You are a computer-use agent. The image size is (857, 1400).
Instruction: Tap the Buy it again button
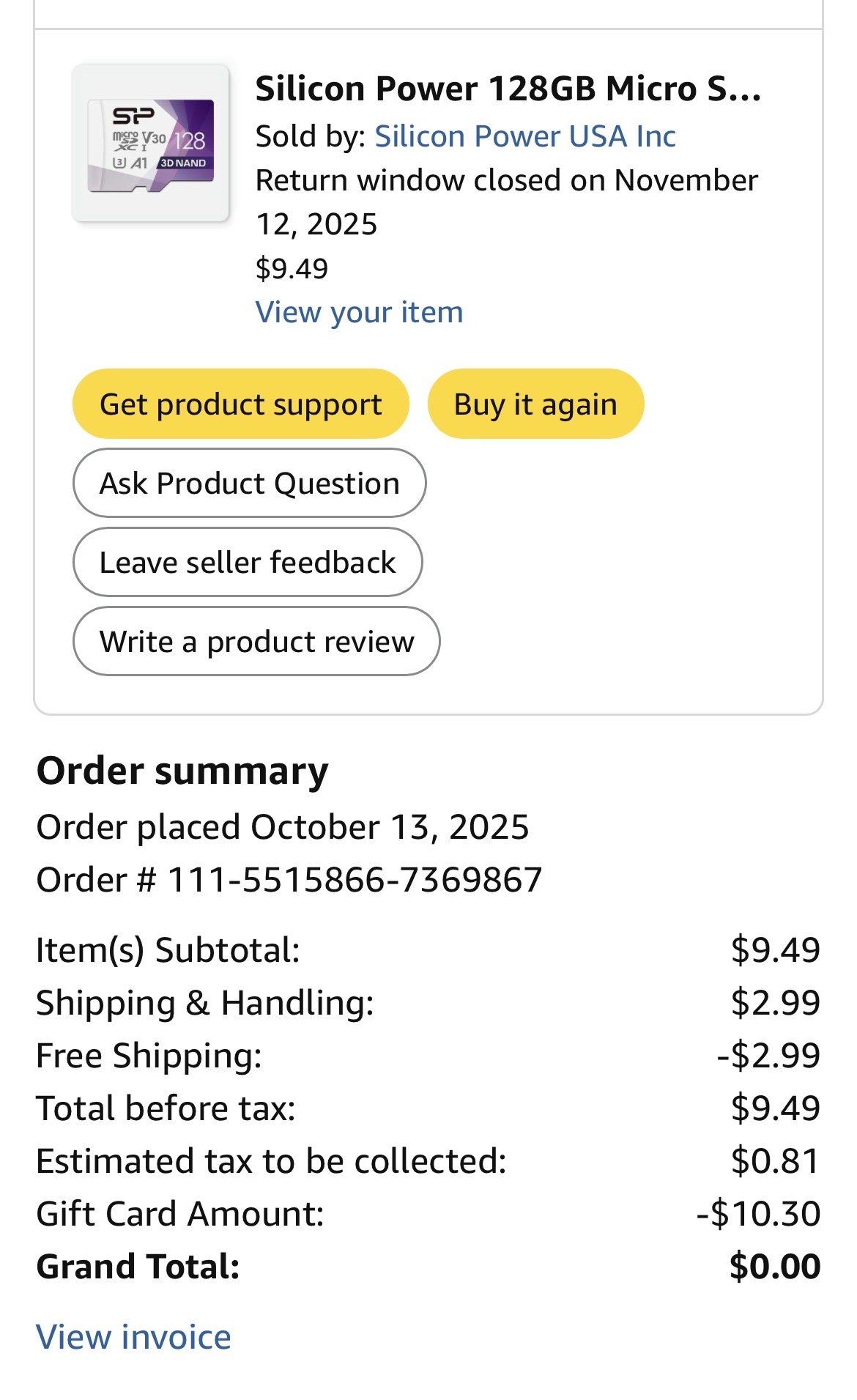[535, 404]
